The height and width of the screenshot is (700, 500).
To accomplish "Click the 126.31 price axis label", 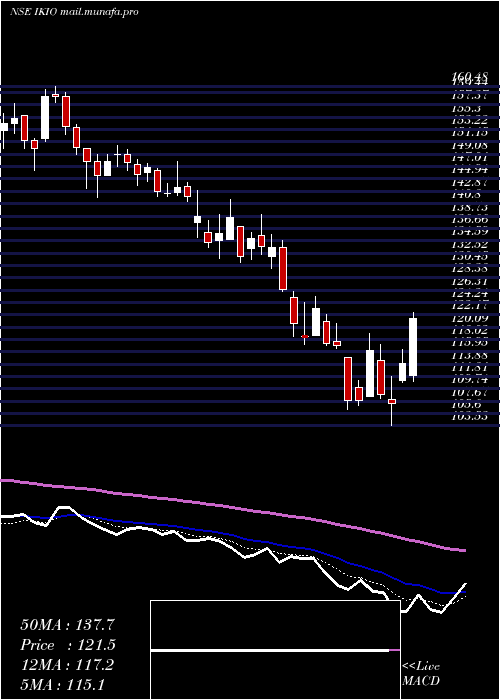I will tap(469, 282).
